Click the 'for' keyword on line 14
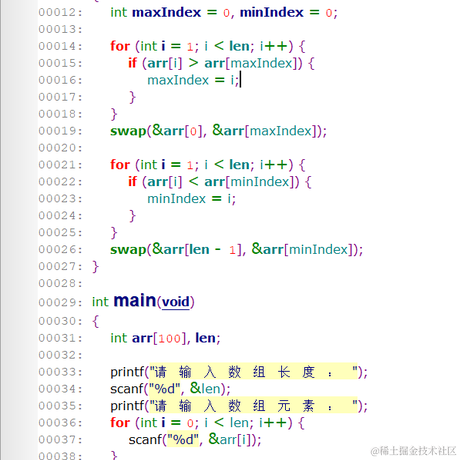The height and width of the screenshot is (460, 460). pyautogui.click(x=120, y=46)
